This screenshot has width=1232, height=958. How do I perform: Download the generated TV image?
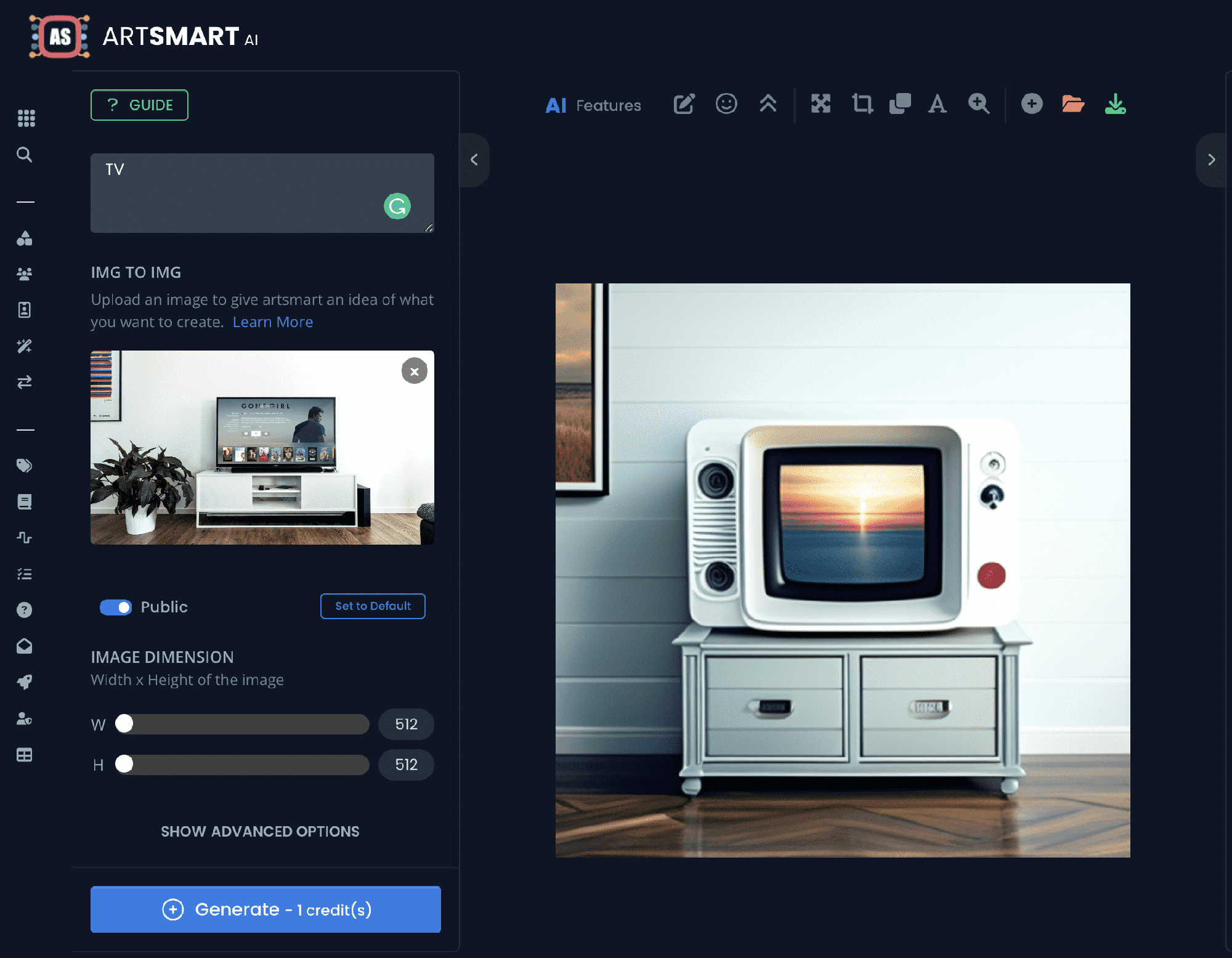tap(1116, 105)
